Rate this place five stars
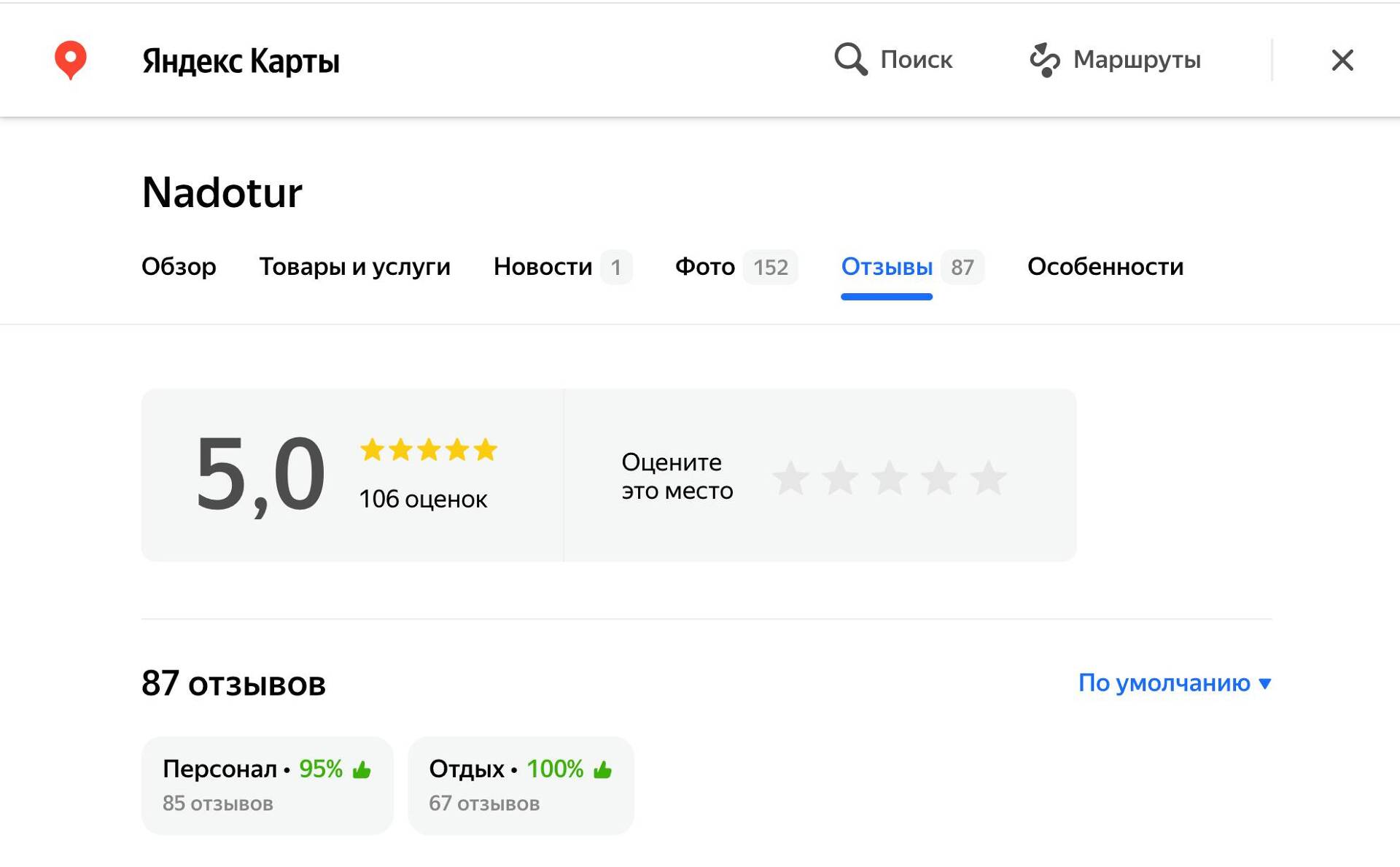Screen dimensions: 1400x867 click(989, 478)
